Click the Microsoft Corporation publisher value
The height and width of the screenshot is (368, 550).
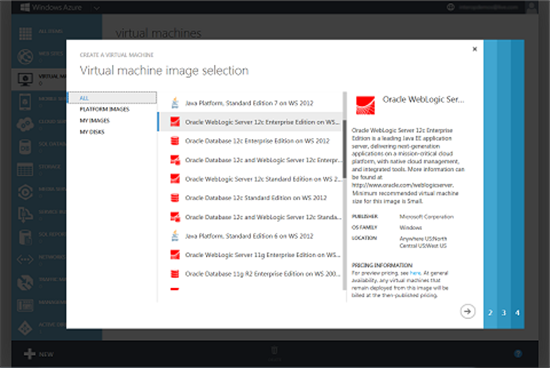[427, 217]
